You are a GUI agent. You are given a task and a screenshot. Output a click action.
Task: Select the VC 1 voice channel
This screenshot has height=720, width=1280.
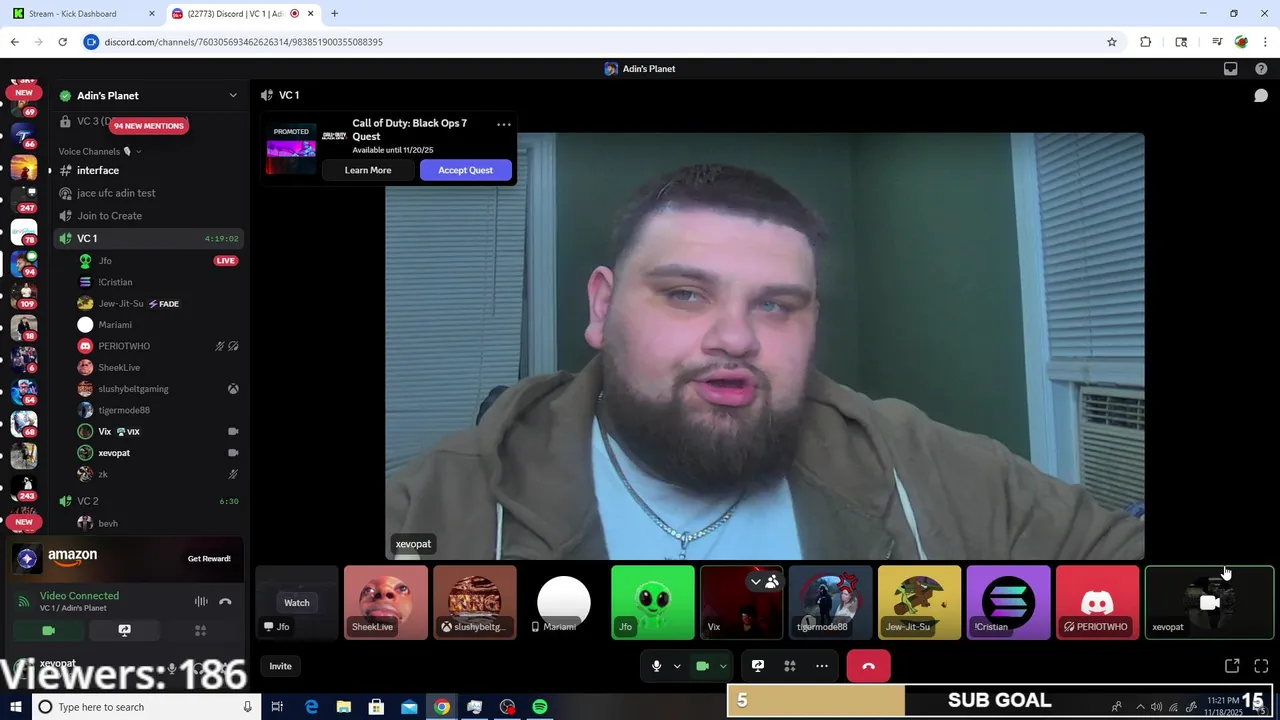pos(148,238)
